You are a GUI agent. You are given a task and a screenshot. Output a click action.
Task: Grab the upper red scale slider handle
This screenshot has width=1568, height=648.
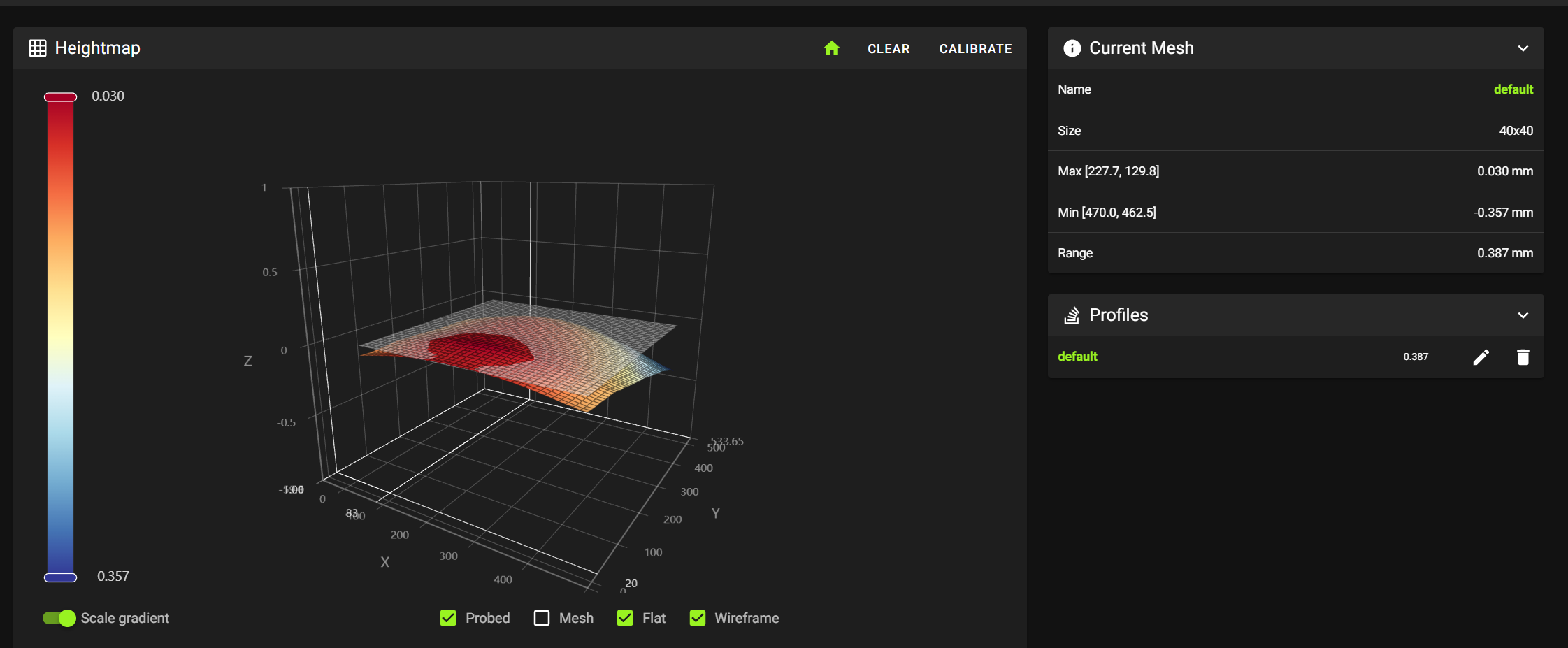point(61,97)
